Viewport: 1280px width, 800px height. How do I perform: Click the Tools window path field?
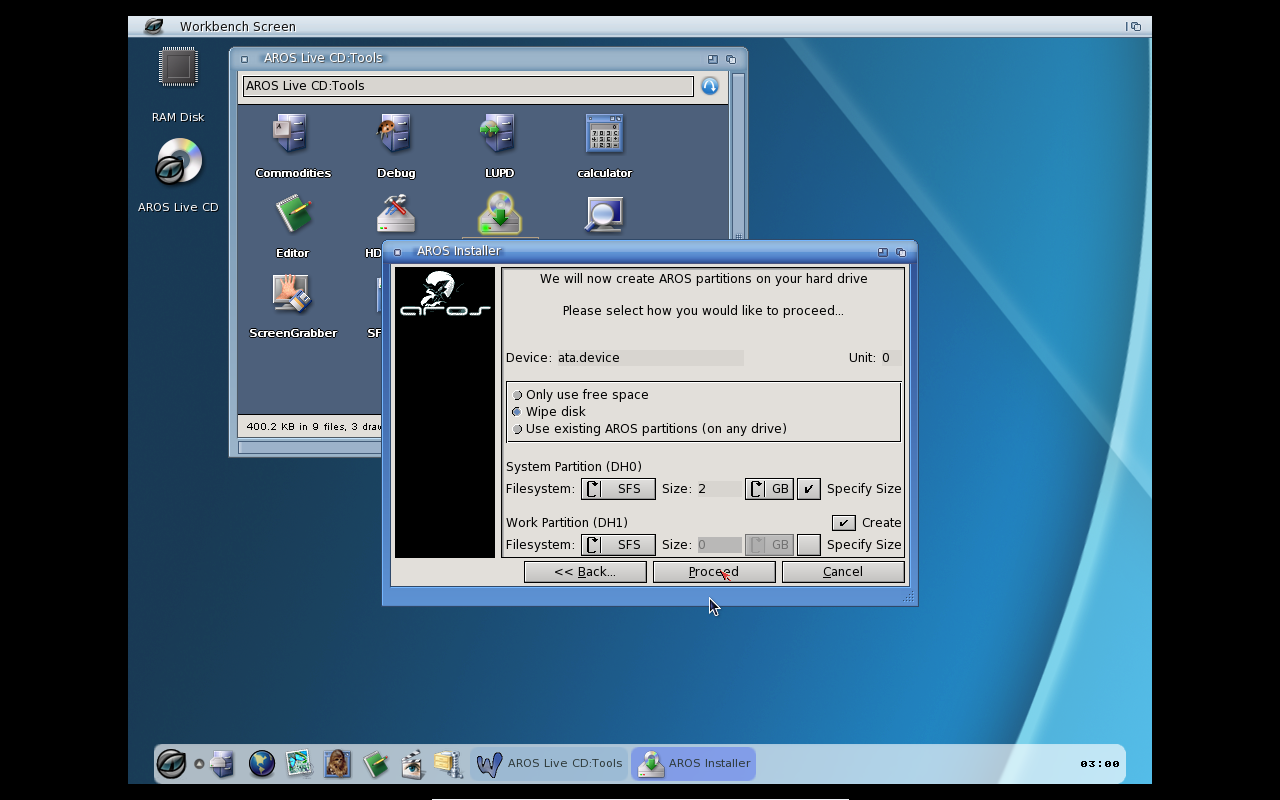tap(468, 86)
